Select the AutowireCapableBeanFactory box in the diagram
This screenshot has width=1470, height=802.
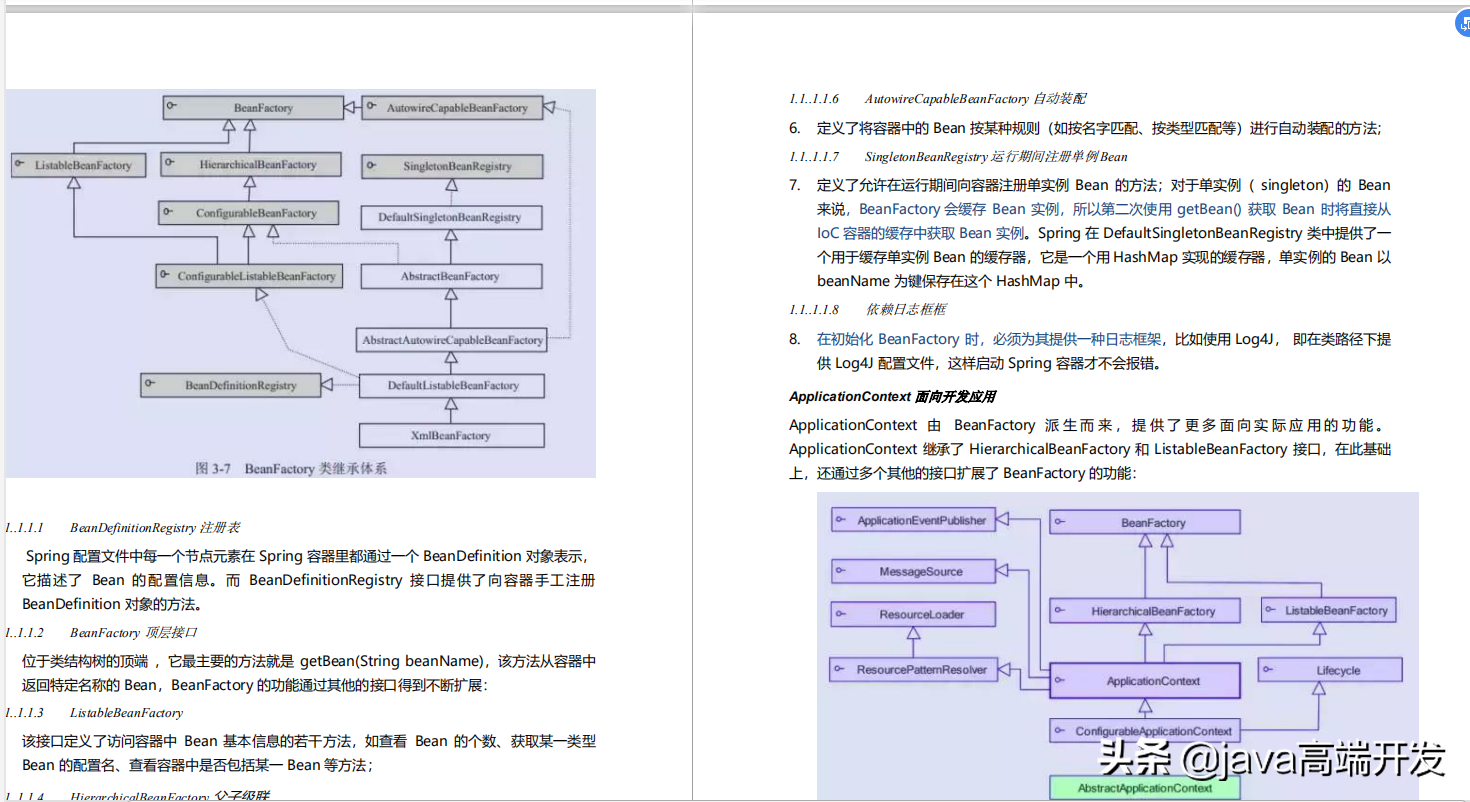(x=451, y=107)
